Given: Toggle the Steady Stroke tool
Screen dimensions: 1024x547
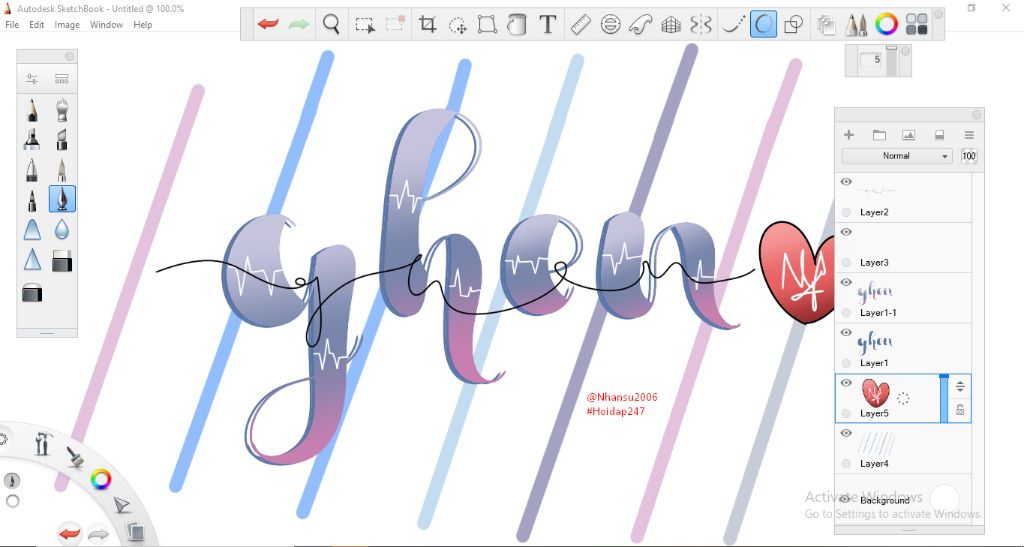Looking at the screenshot, I should pyautogui.click(x=733, y=25).
